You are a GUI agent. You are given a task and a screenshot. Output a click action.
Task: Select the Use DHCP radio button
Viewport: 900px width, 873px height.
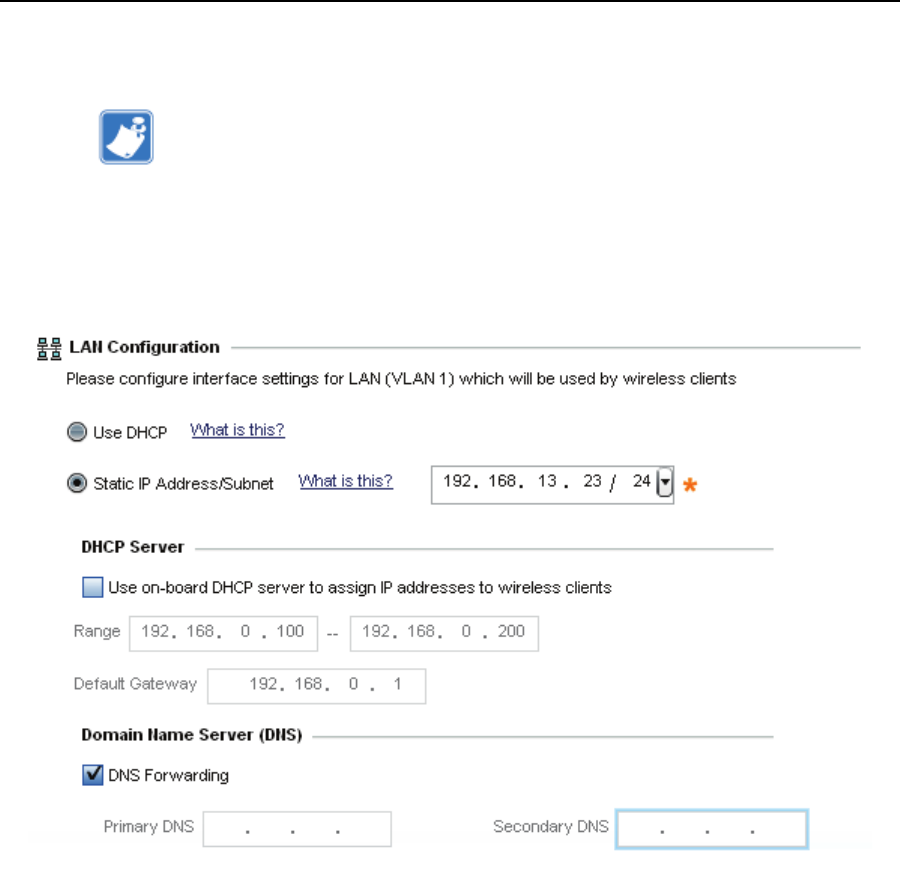[x=75, y=432]
